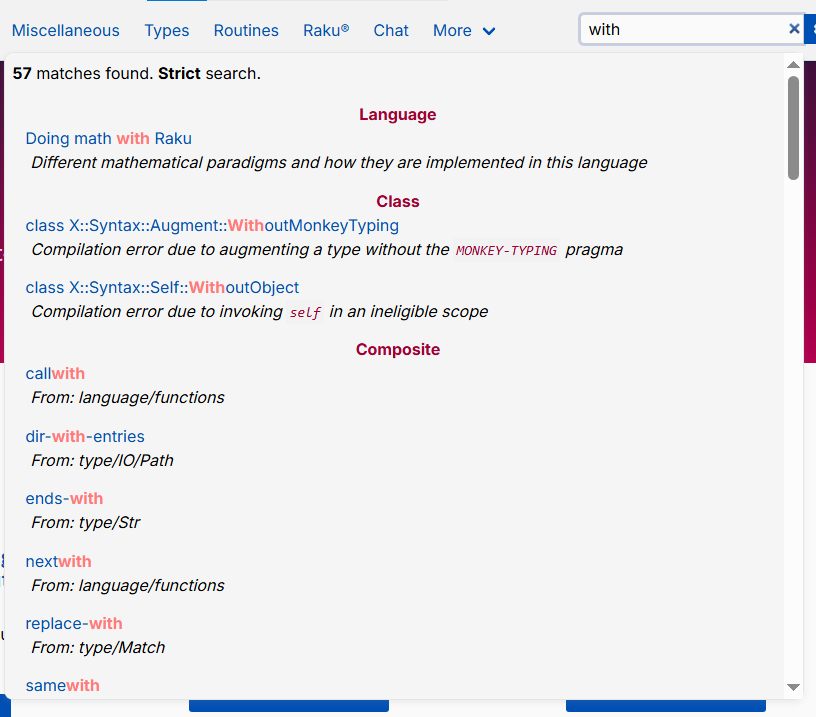Image resolution: width=816 pixels, height=717 pixels.
Task: Click the "Language" category heading
Action: coord(398,114)
